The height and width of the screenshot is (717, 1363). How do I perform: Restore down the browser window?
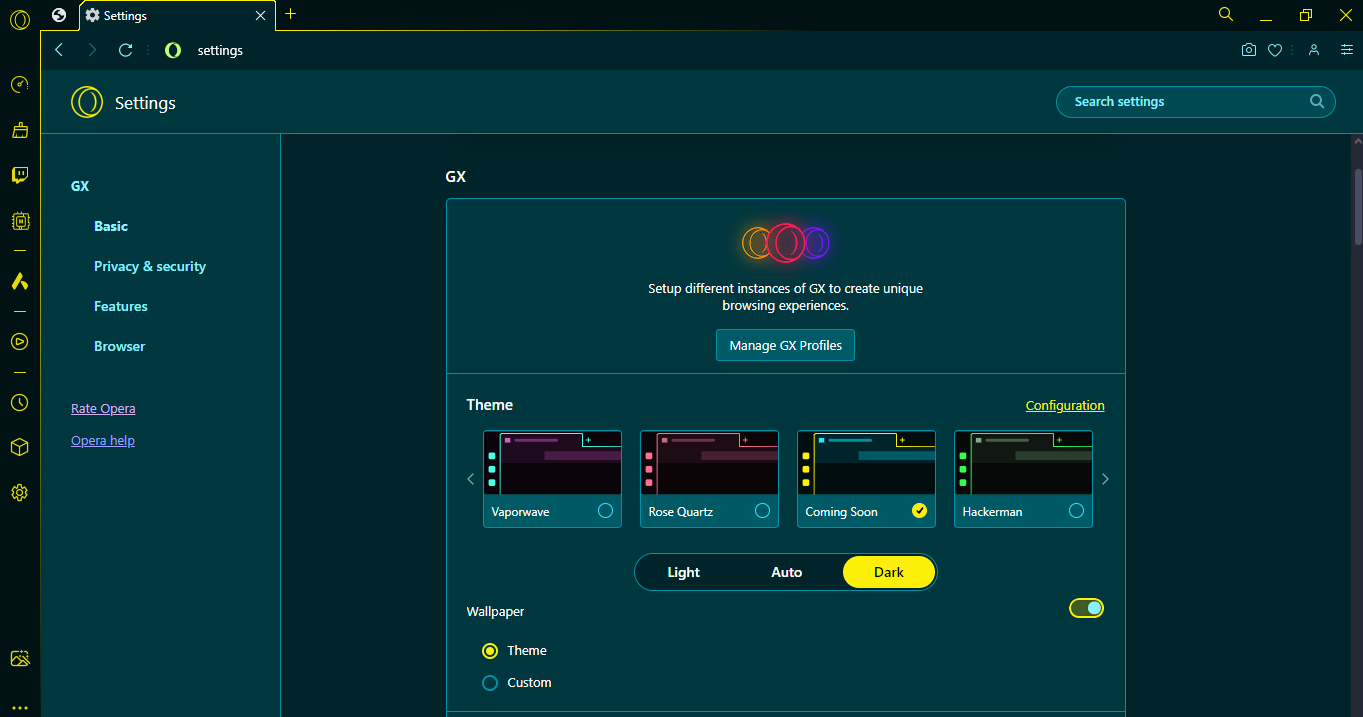(1306, 15)
